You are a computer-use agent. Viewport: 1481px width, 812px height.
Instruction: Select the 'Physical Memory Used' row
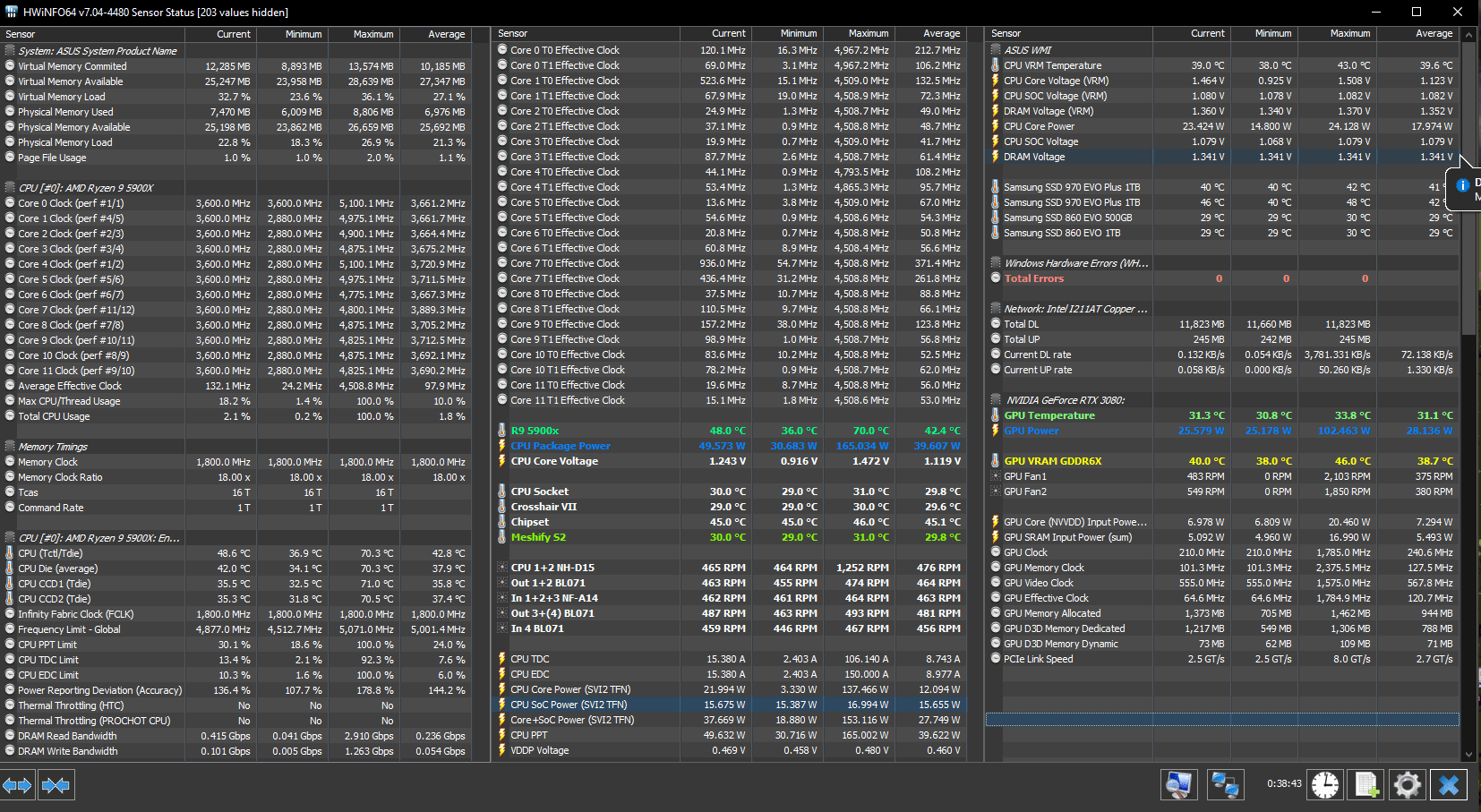236,112
